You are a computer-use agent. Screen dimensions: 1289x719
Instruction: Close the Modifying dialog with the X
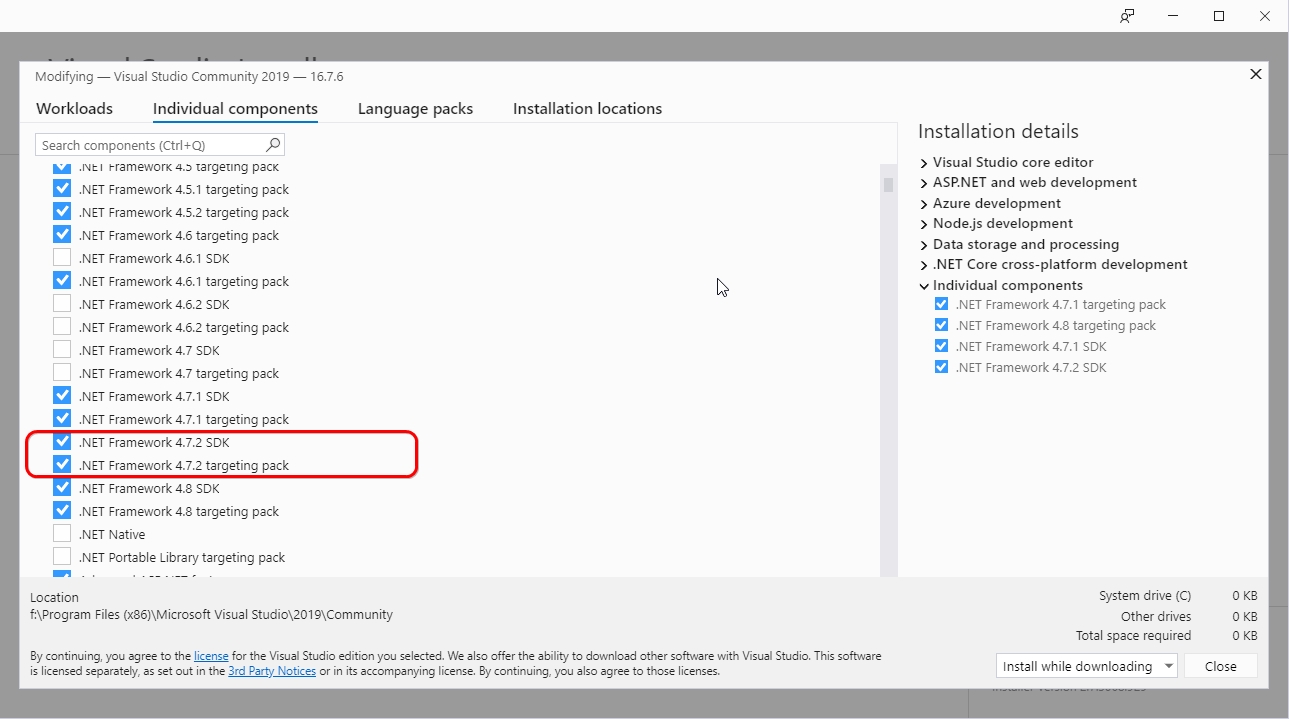pos(1256,74)
